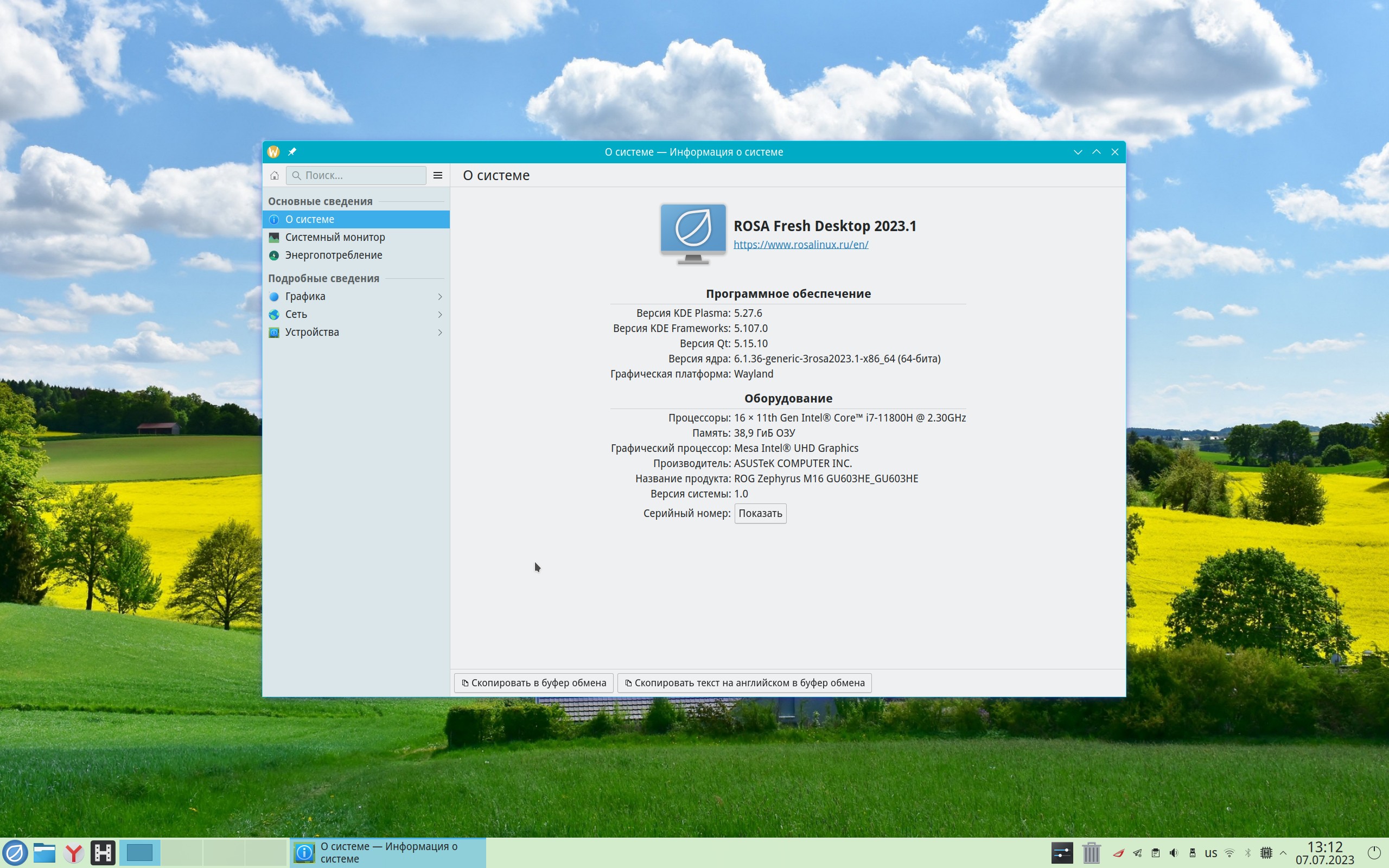
Task: Launch the Yandex browser from taskbar
Action: [73, 853]
